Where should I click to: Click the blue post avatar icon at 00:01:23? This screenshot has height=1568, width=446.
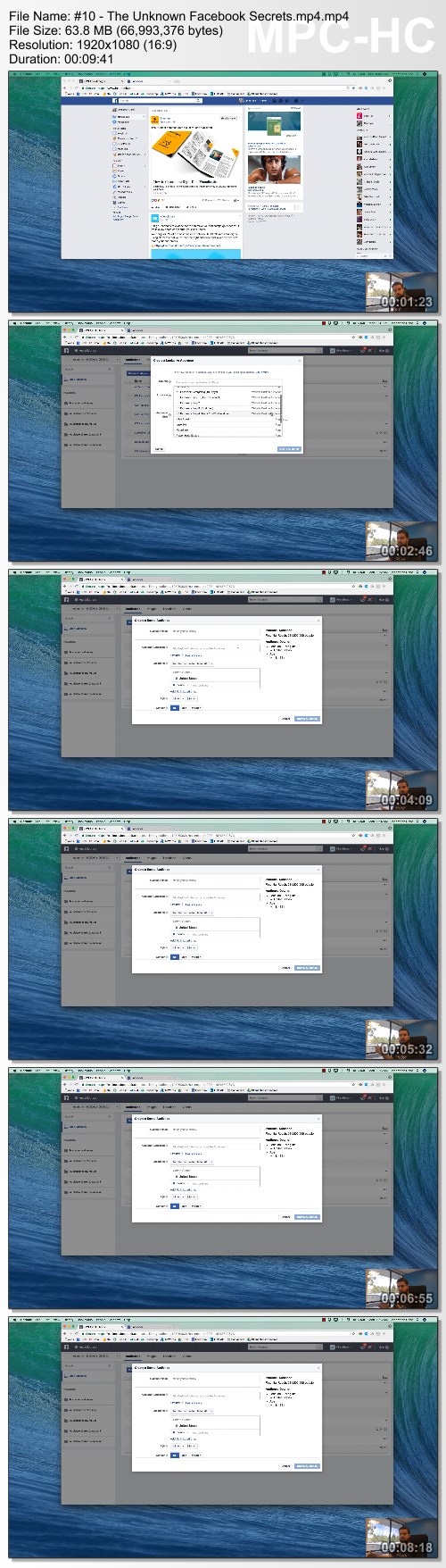click(x=154, y=217)
